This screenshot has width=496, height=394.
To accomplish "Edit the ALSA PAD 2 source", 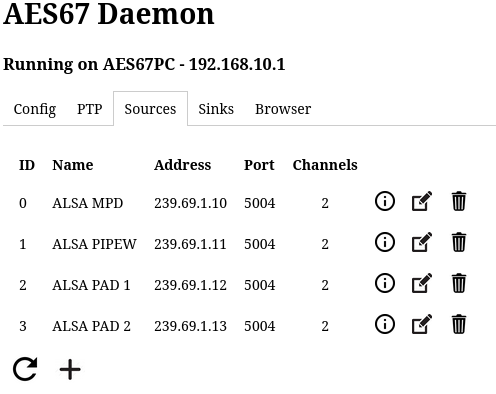I will (x=422, y=324).
